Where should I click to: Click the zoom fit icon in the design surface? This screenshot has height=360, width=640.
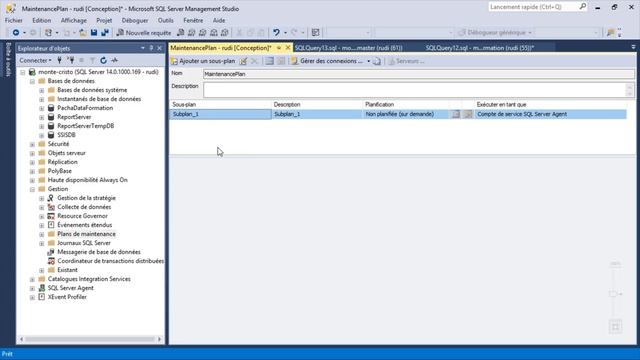tap(615, 327)
